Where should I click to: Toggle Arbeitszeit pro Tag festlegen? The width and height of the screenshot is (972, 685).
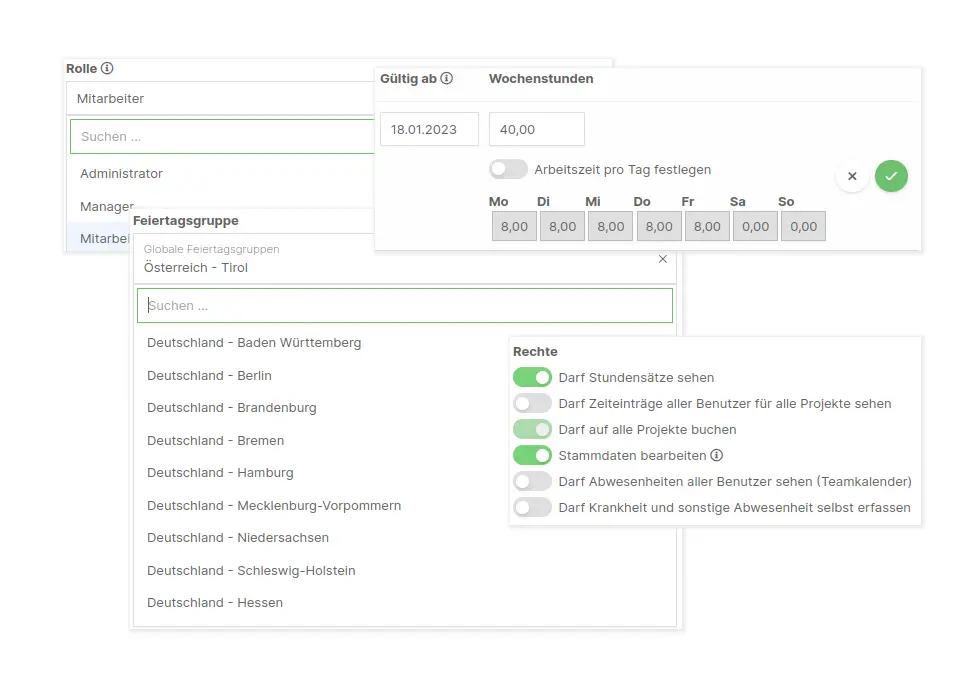[x=508, y=170]
